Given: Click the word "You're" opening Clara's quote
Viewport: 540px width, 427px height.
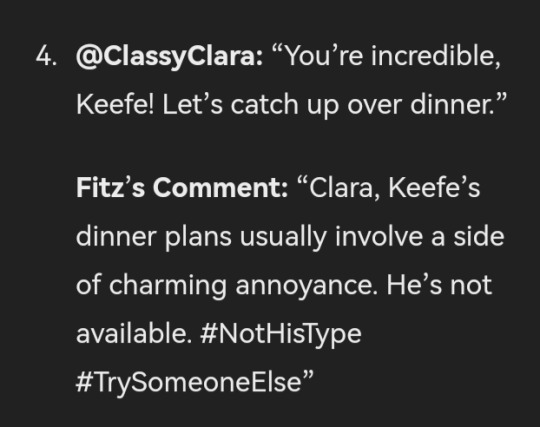Looking at the screenshot, I should [324, 56].
